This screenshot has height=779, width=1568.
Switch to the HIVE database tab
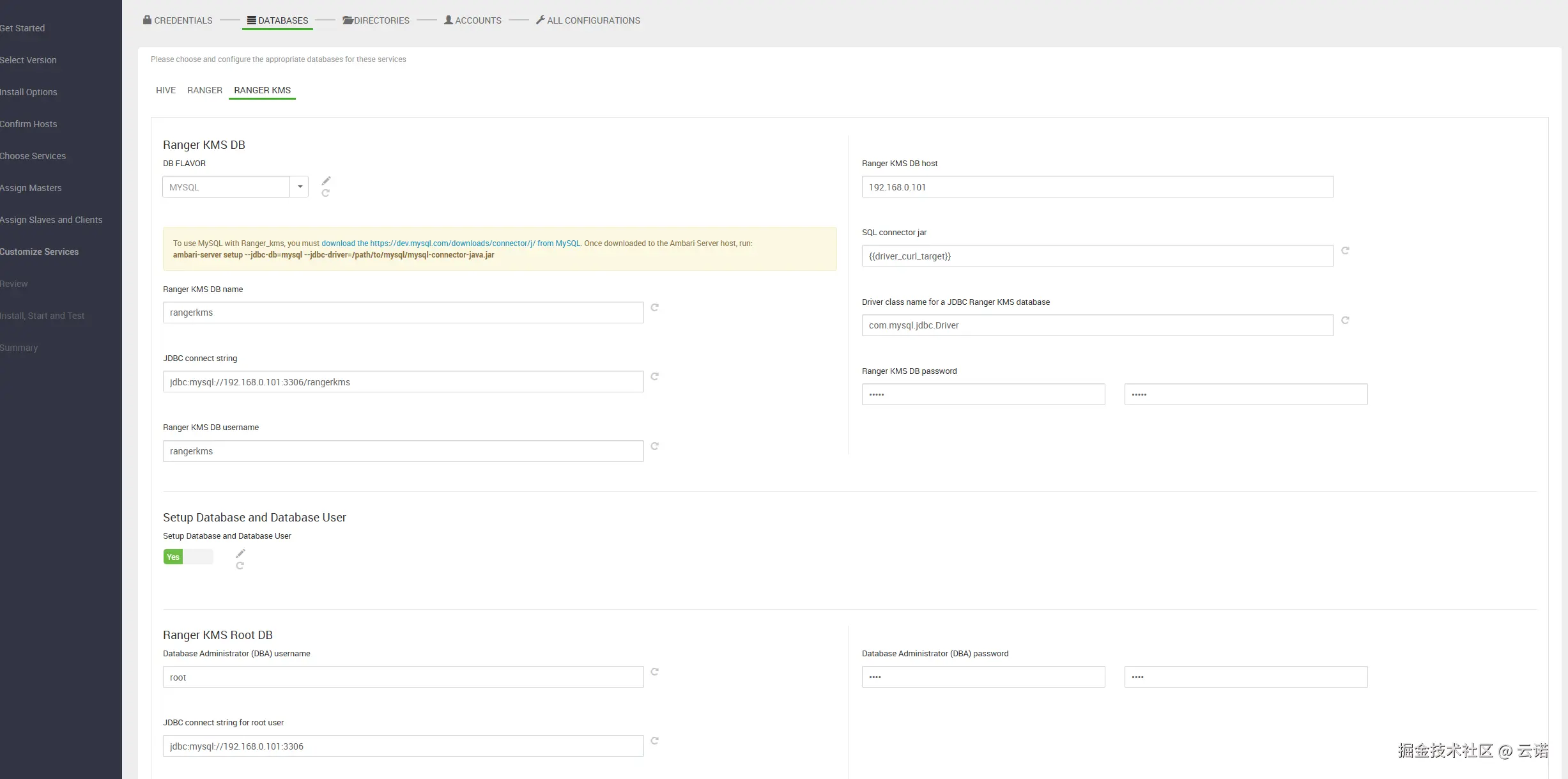(165, 90)
